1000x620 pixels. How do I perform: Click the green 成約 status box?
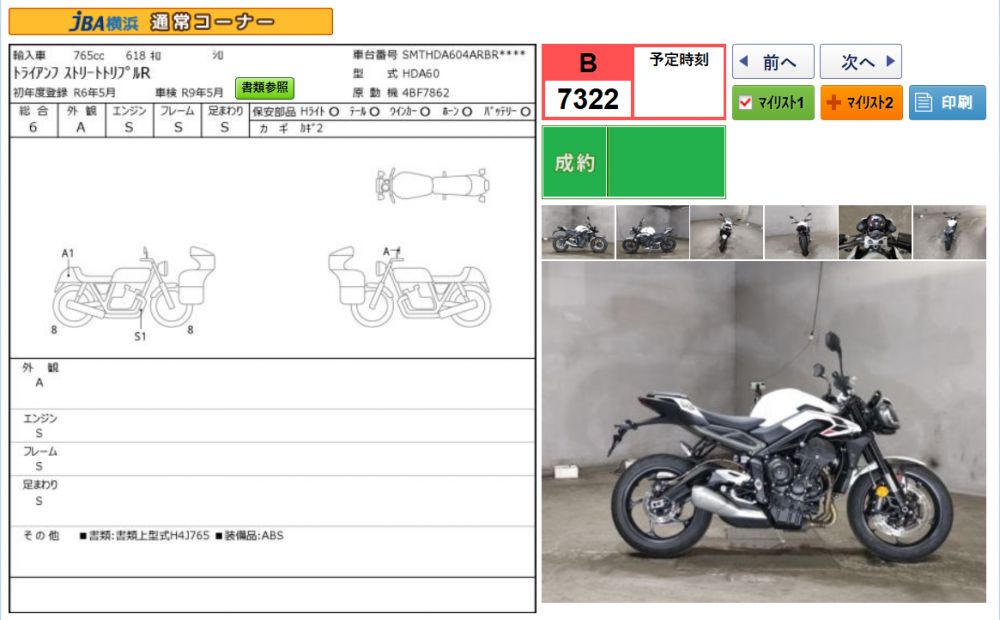pyautogui.click(x=633, y=162)
